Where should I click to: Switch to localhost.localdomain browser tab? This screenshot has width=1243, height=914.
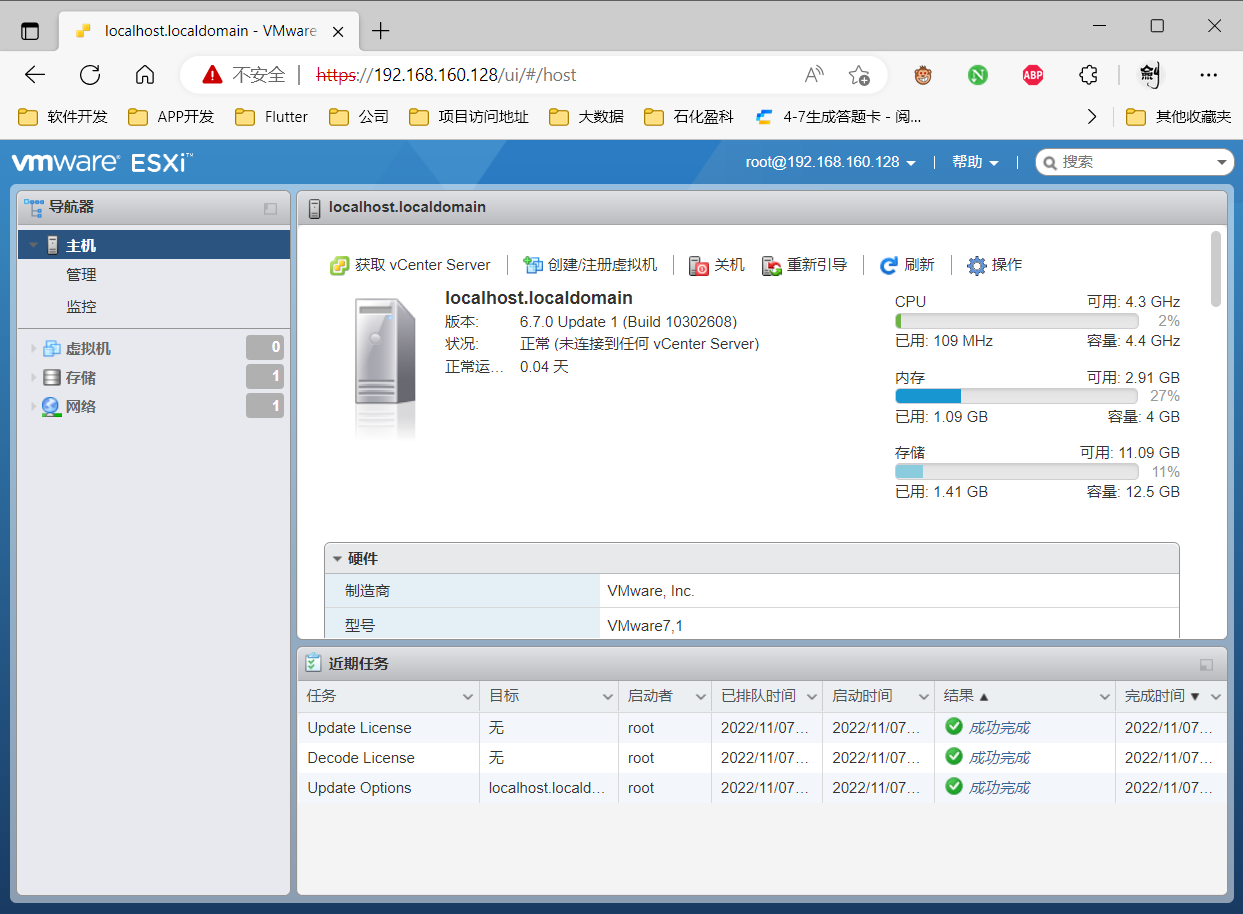pos(208,31)
